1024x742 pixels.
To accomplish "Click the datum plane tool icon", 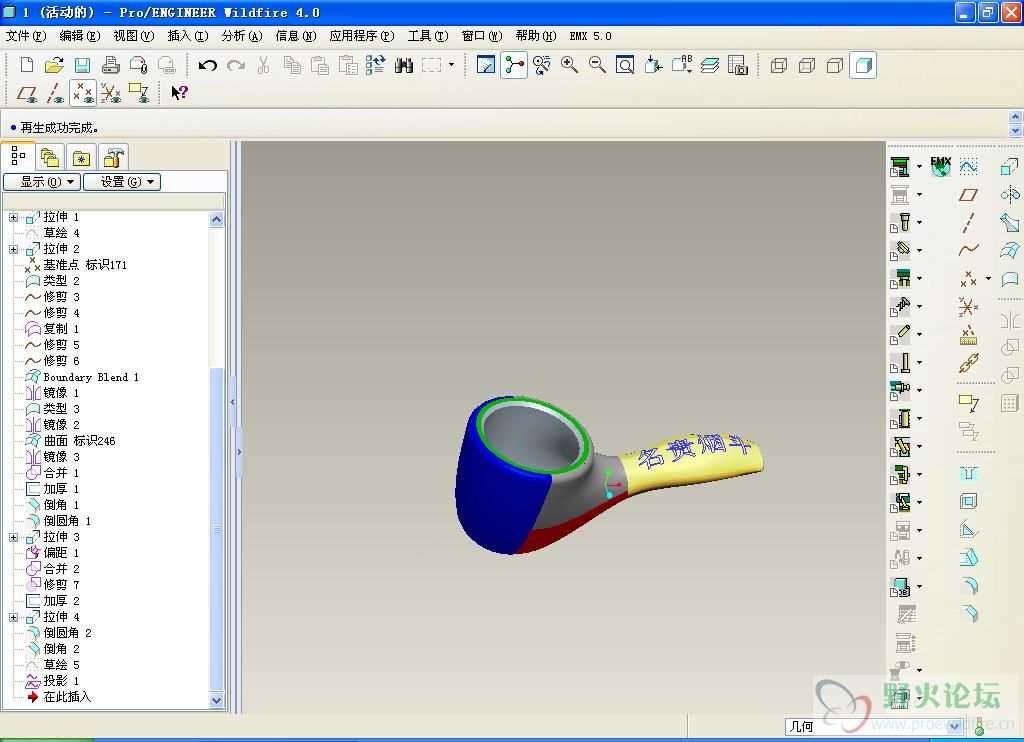I will point(968,195).
